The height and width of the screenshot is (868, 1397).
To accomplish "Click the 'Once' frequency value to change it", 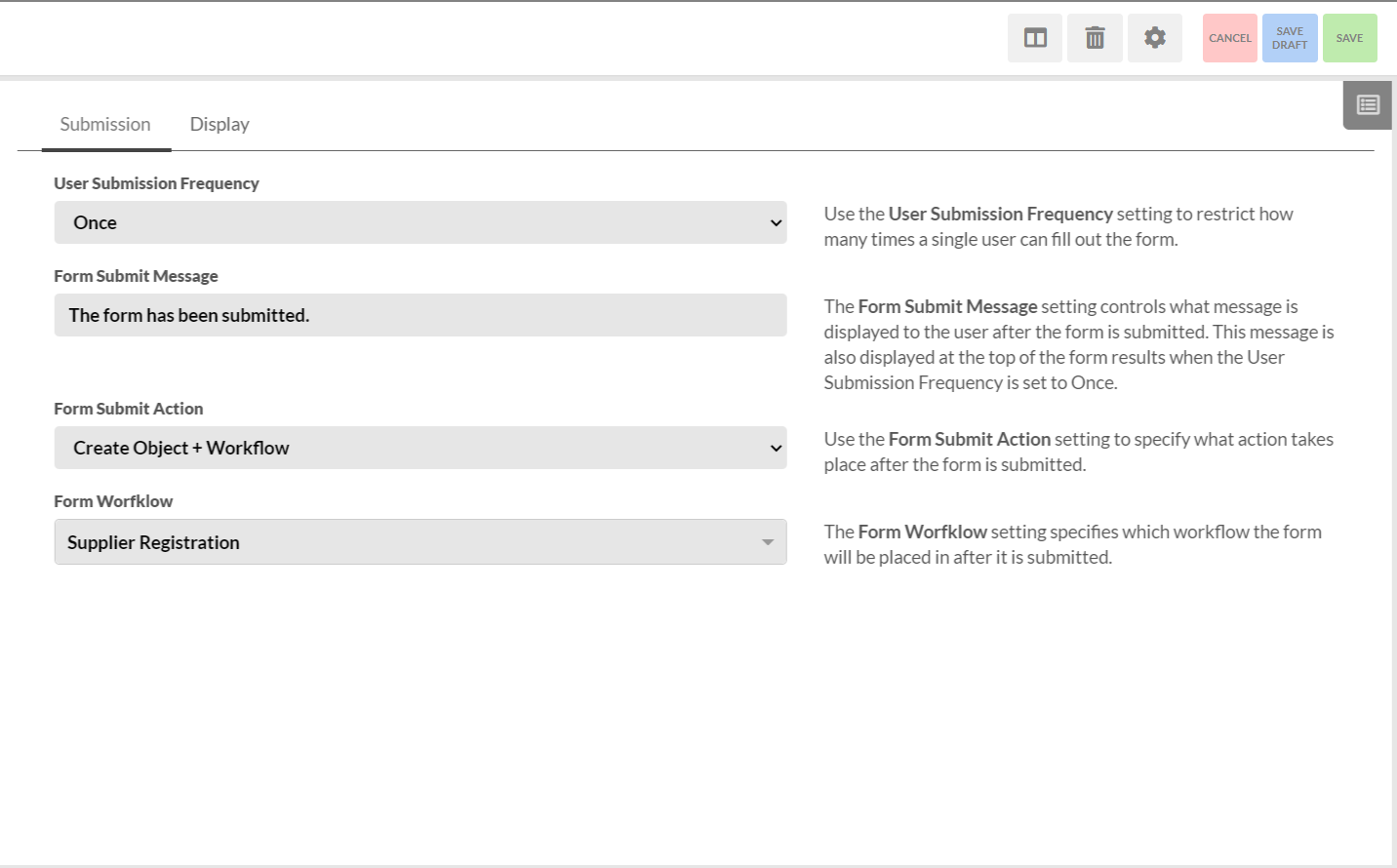I will pos(93,222).
